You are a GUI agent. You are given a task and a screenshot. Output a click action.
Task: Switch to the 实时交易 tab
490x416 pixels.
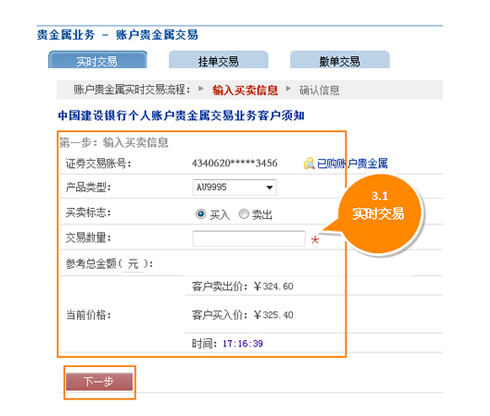tap(97, 60)
